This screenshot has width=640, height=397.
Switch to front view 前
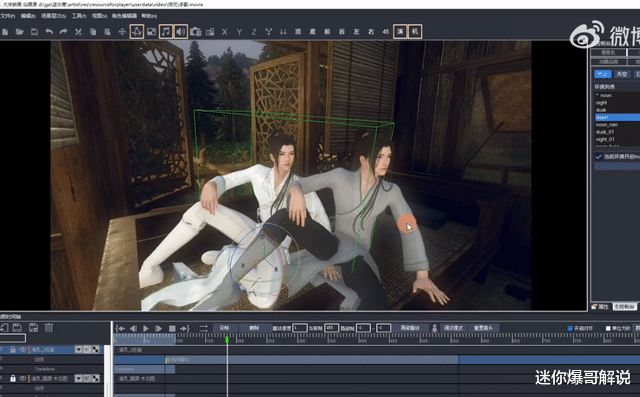click(x=327, y=32)
